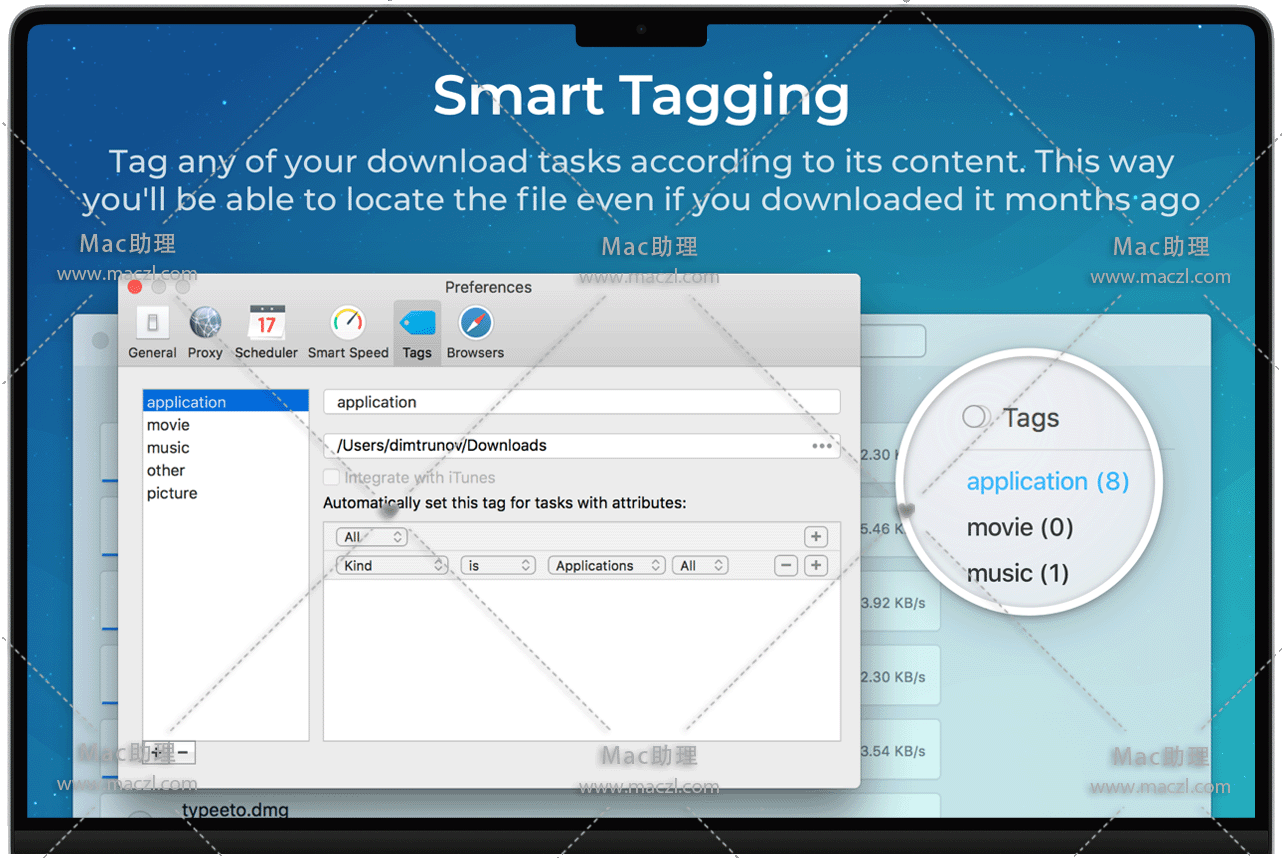The height and width of the screenshot is (858, 1282).
Task: Open the top All match dropdown
Action: pos(371,537)
